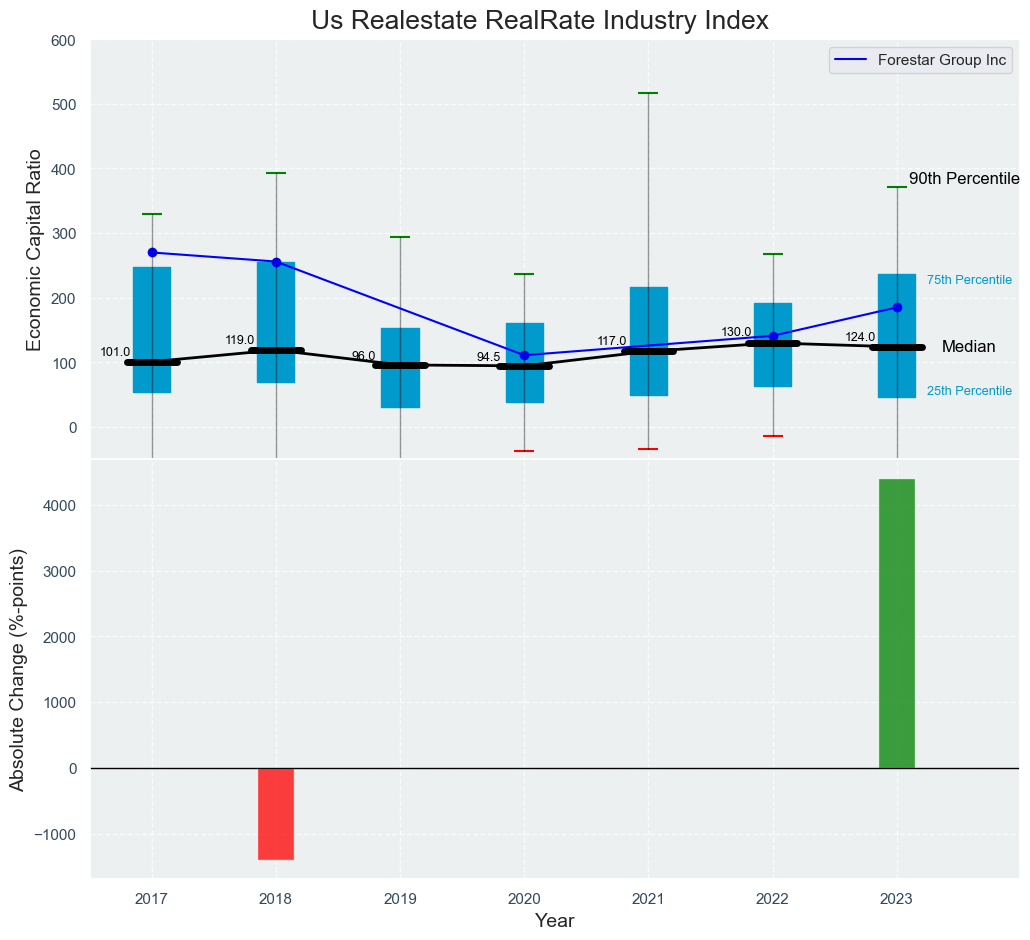Click the 94.5 median value label
The height and width of the screenshot is (940, 1030).
(489, 357)
